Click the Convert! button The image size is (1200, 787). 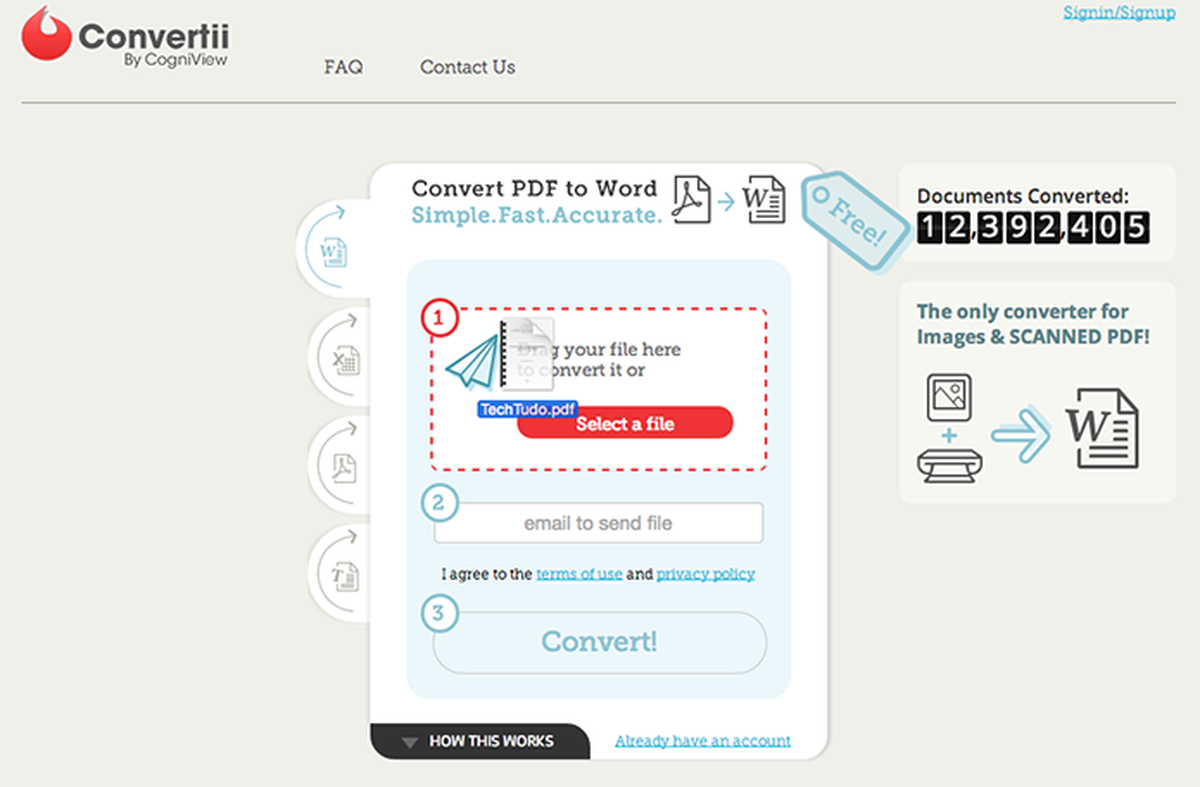599,642
